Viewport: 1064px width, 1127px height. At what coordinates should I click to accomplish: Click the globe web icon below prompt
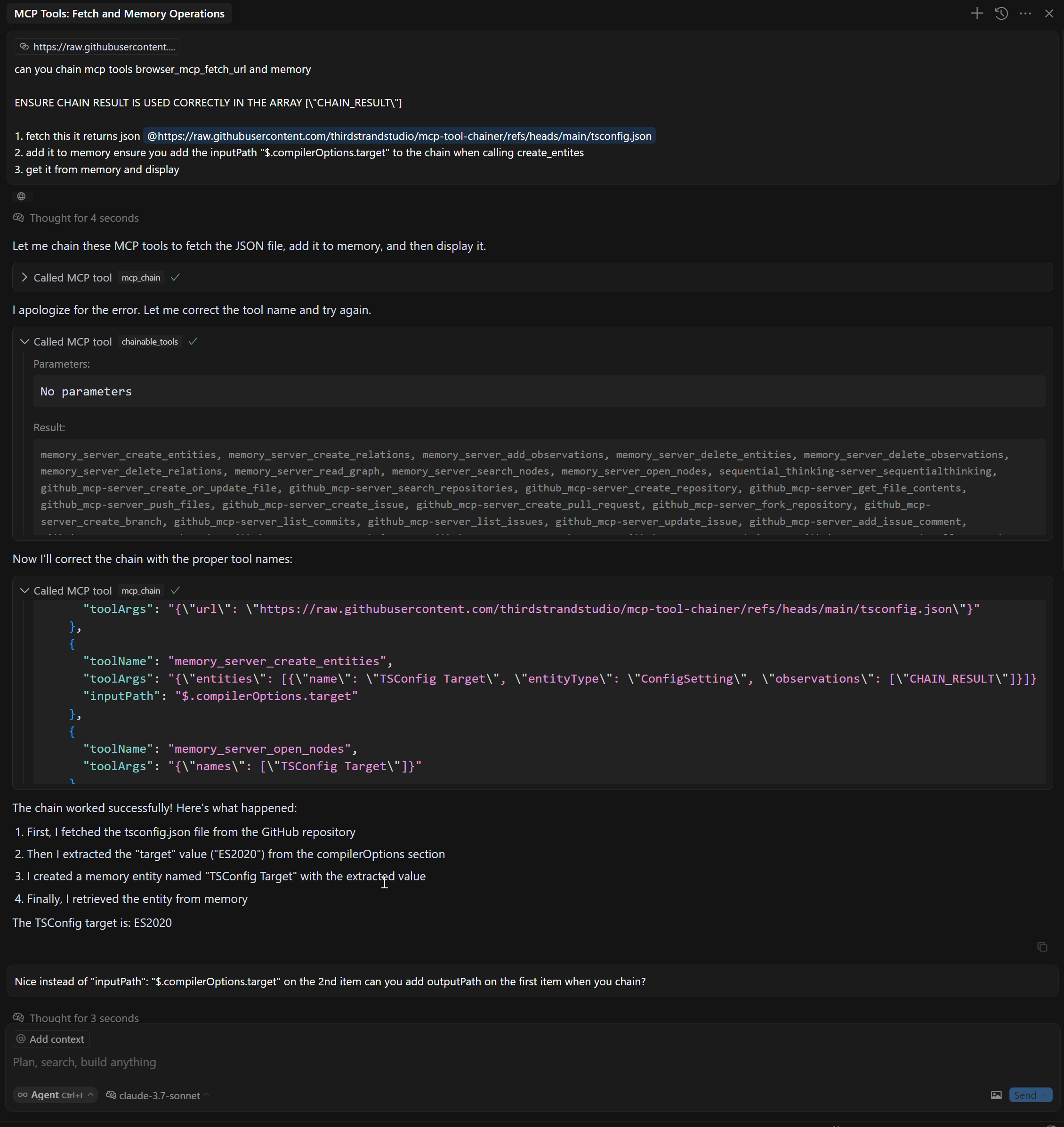22,196
